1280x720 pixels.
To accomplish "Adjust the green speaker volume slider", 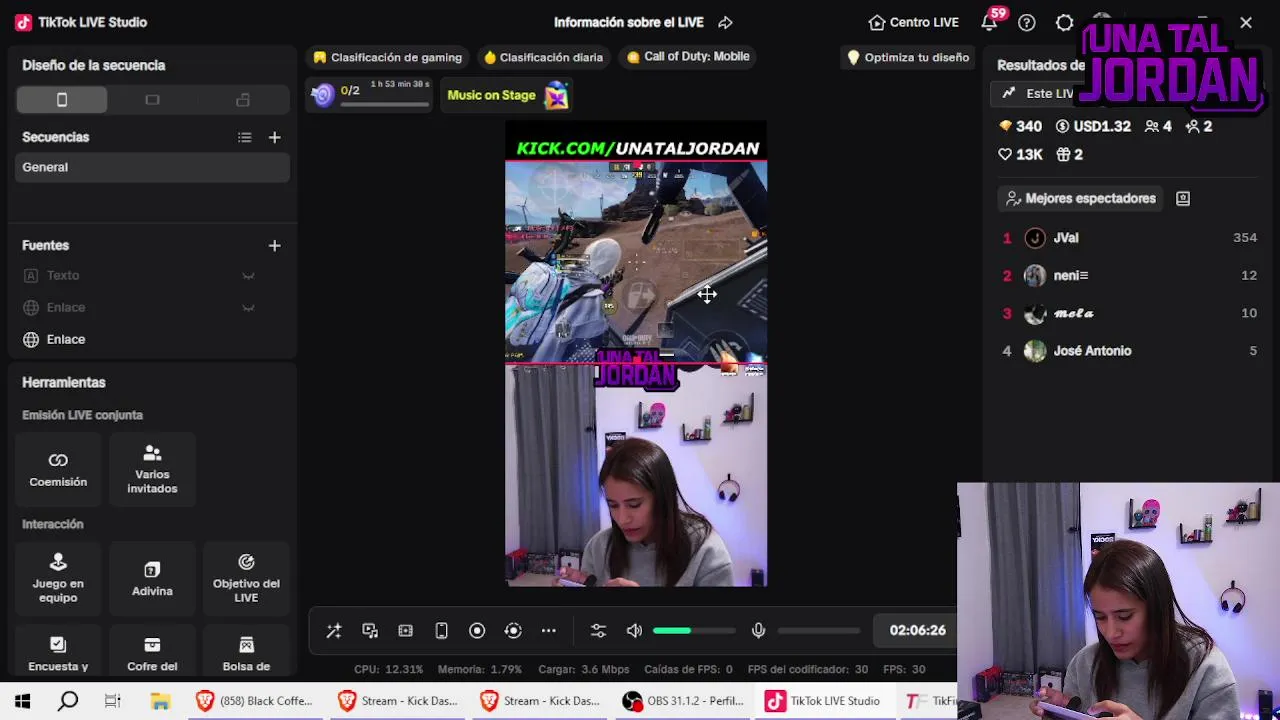I will 694,630.
